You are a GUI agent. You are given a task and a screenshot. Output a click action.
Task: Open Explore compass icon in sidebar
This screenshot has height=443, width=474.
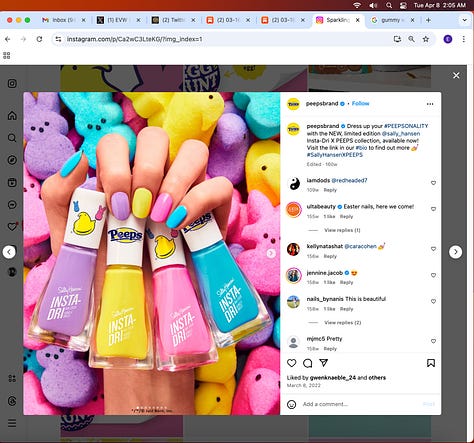pos(12,160)
